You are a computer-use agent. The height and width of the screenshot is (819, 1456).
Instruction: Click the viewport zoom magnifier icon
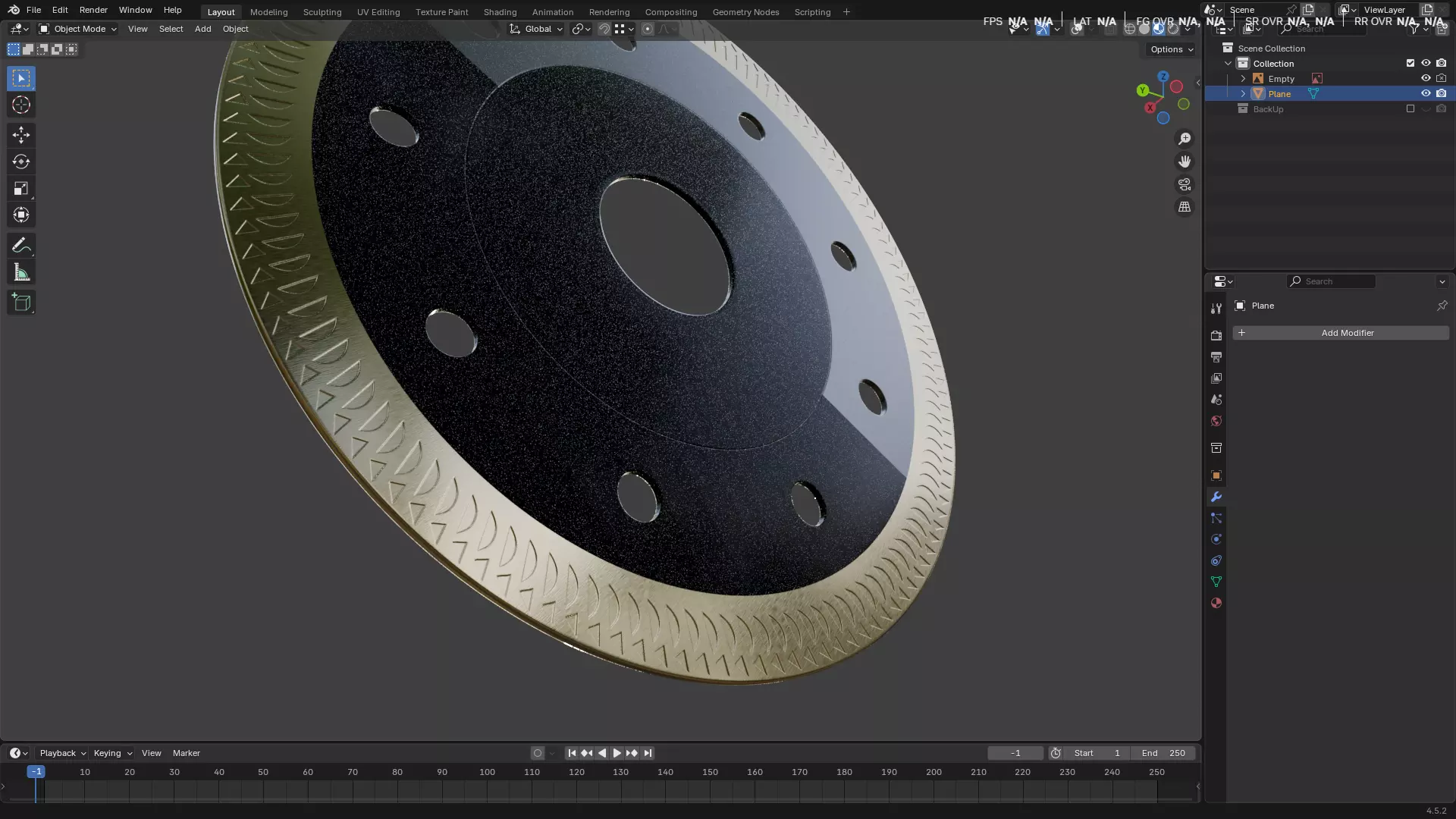tap(1185, 139)
